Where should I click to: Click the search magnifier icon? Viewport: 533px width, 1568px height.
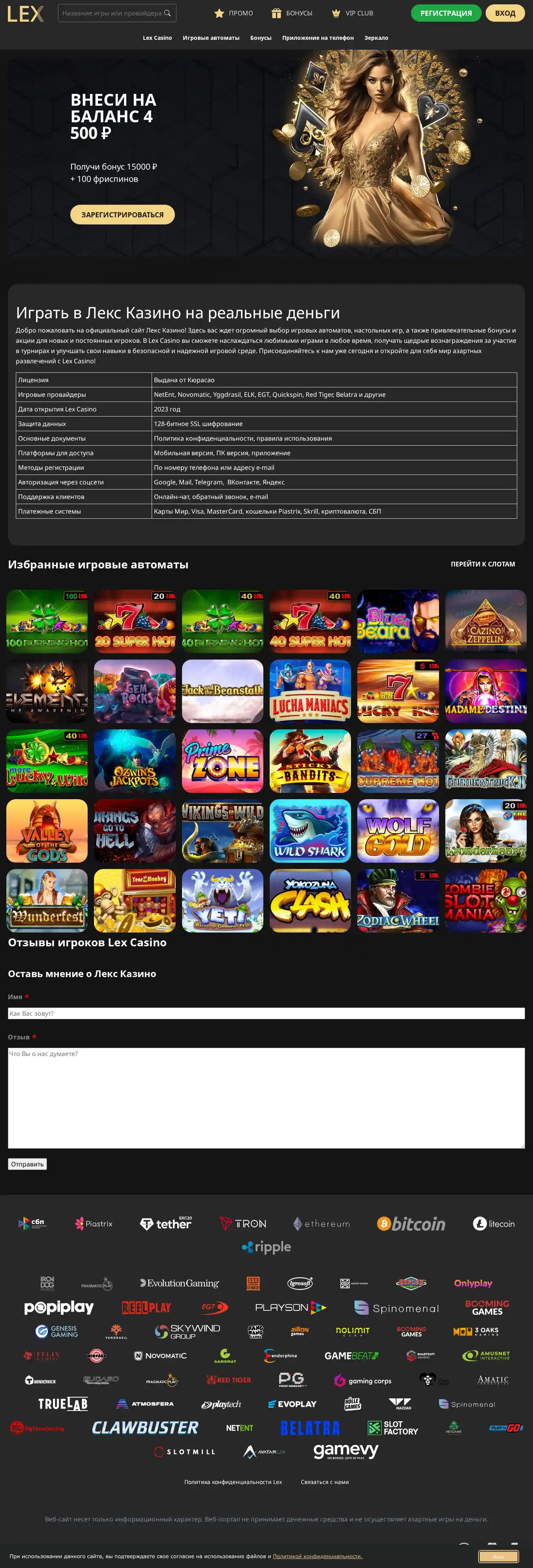(x=167, y=13)
